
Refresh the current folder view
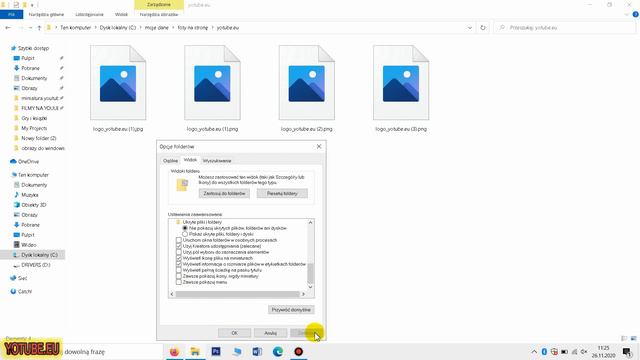click(x=483, y=28)
